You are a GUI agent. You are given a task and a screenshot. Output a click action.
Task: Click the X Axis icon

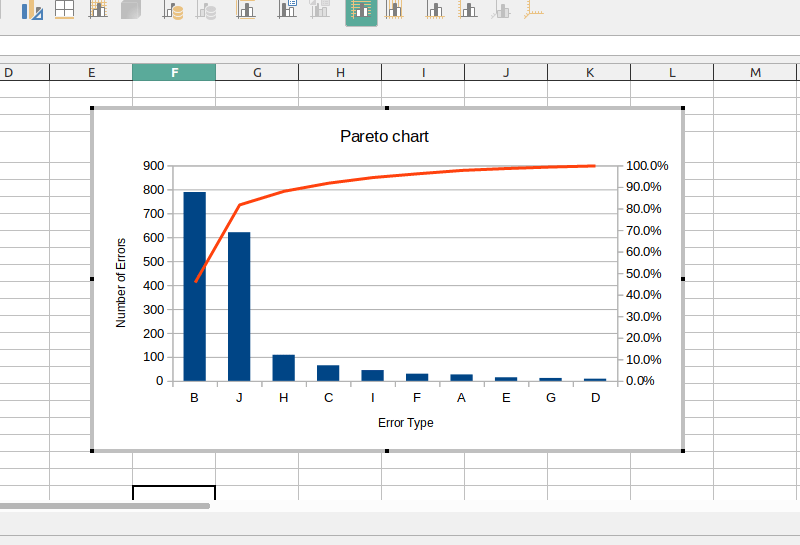[x=435, y=10]
